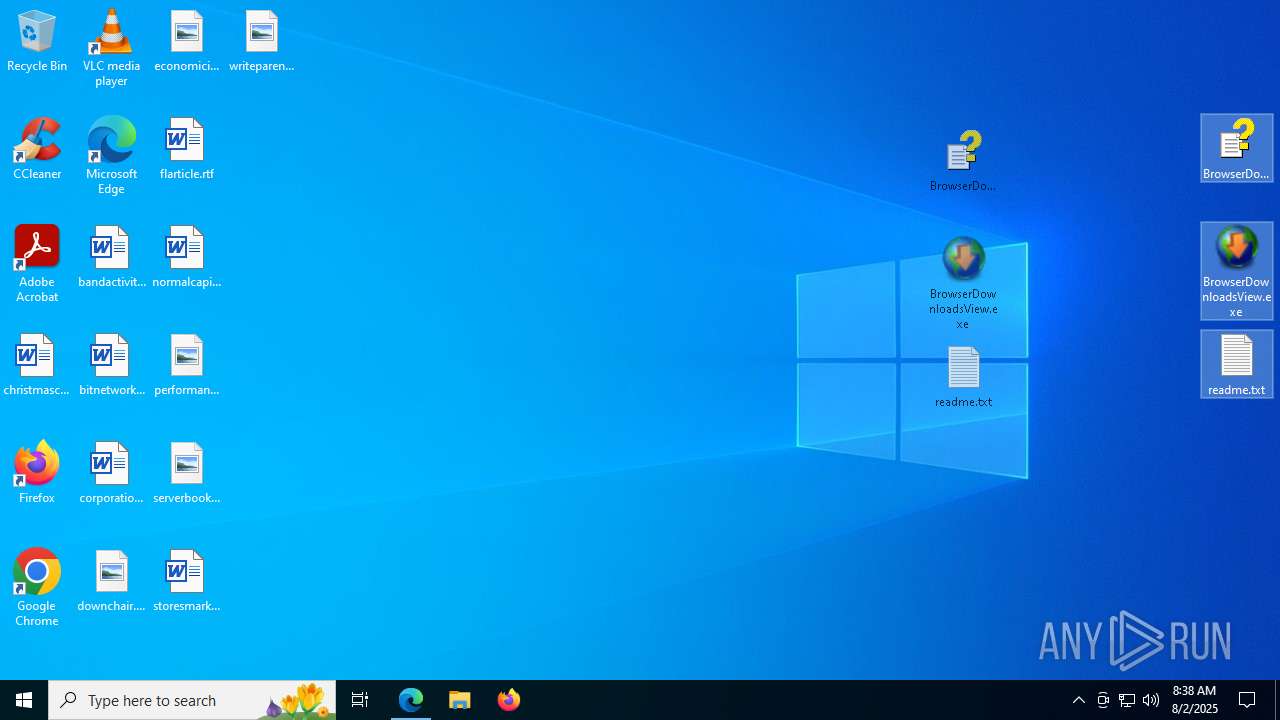Select bitnetwork... Word document
Viewport: 1280px width, 720px height.
click(x=111, y=366)
